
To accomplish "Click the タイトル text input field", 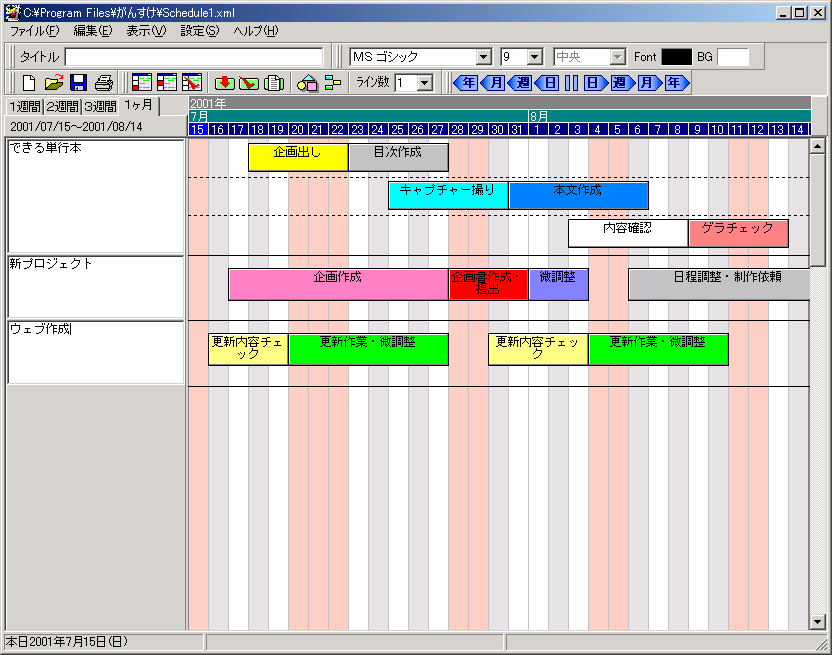I will pos(194,57).
